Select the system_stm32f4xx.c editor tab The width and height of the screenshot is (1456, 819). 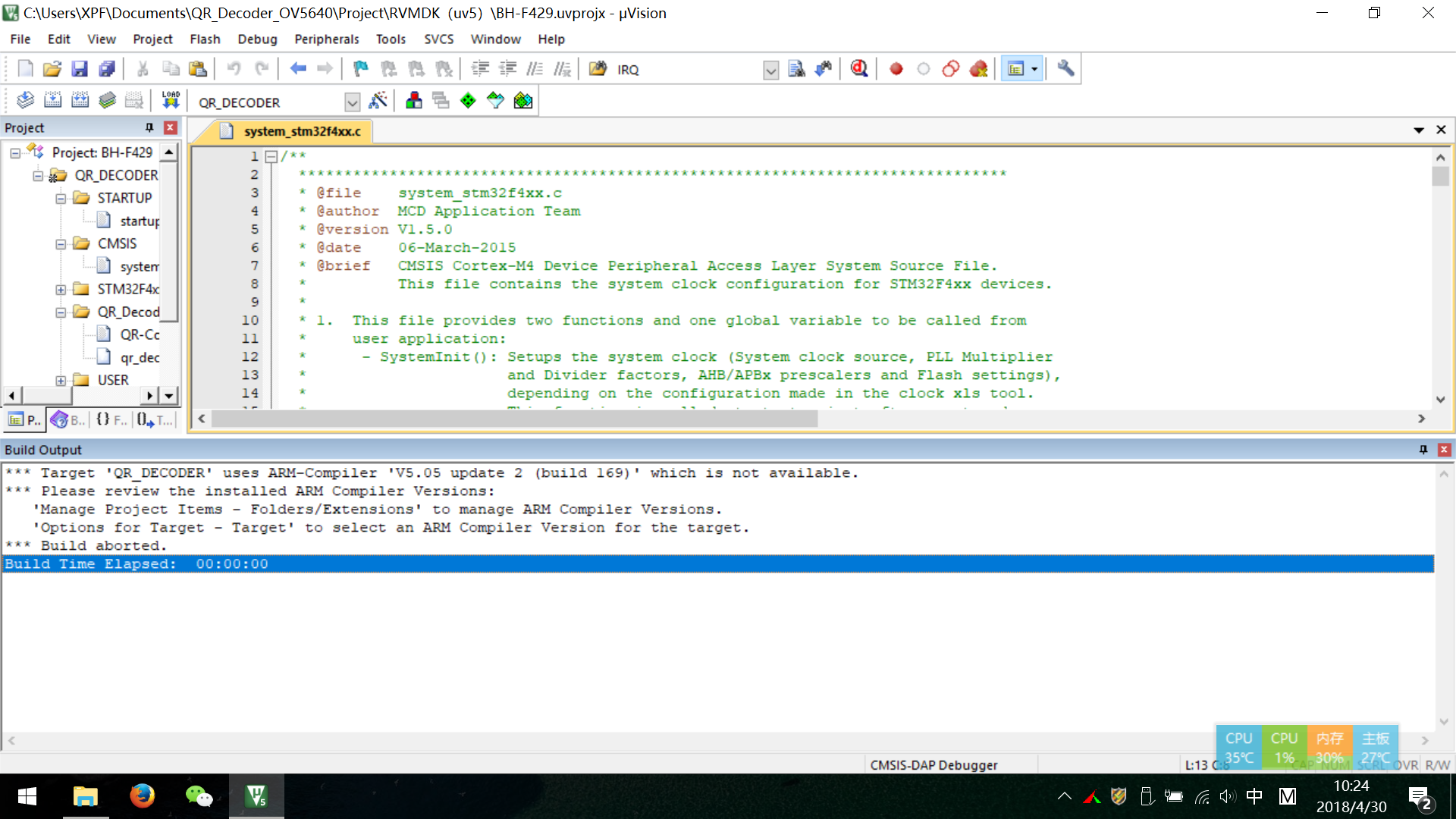(302, 131)
